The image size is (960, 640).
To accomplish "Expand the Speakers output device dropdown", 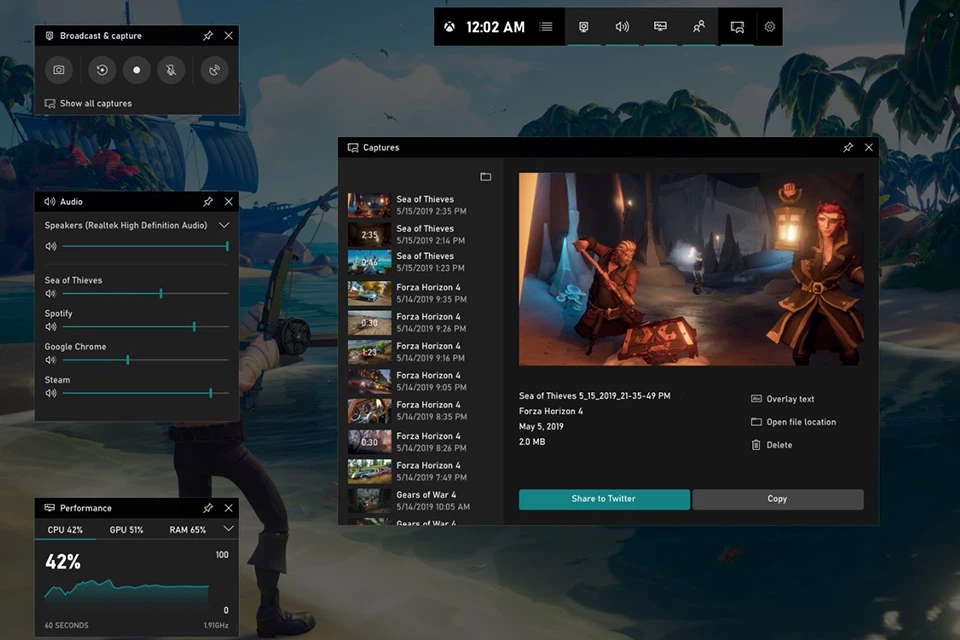I will tap(224, 226).
